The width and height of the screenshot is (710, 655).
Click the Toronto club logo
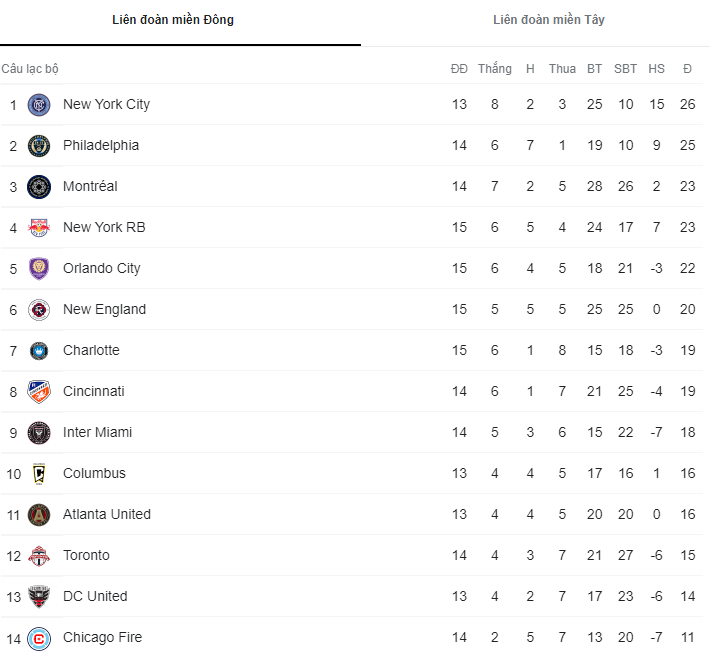[x=39, y=555]
